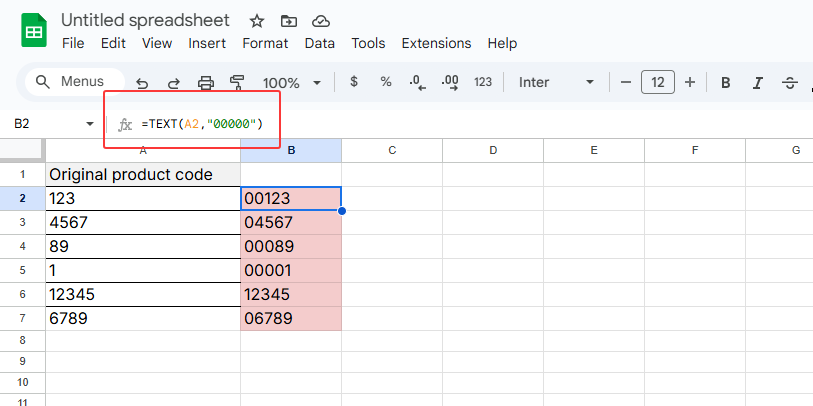Toggle italic formatting
The image size is (813, 406).
point(758,83)
